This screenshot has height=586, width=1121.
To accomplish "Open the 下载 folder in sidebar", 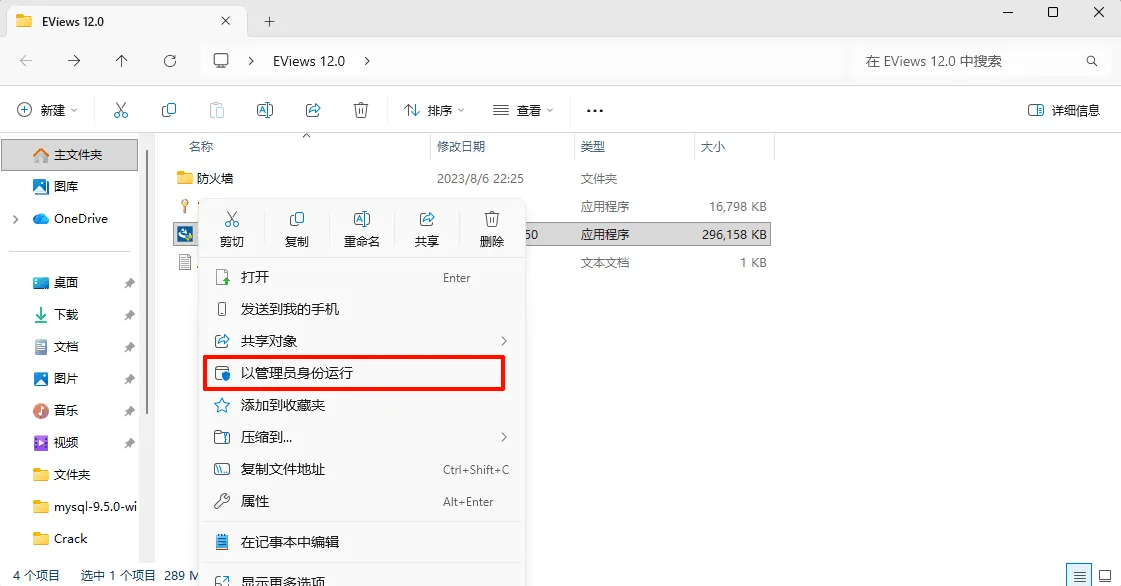I will tap(66, 314).
